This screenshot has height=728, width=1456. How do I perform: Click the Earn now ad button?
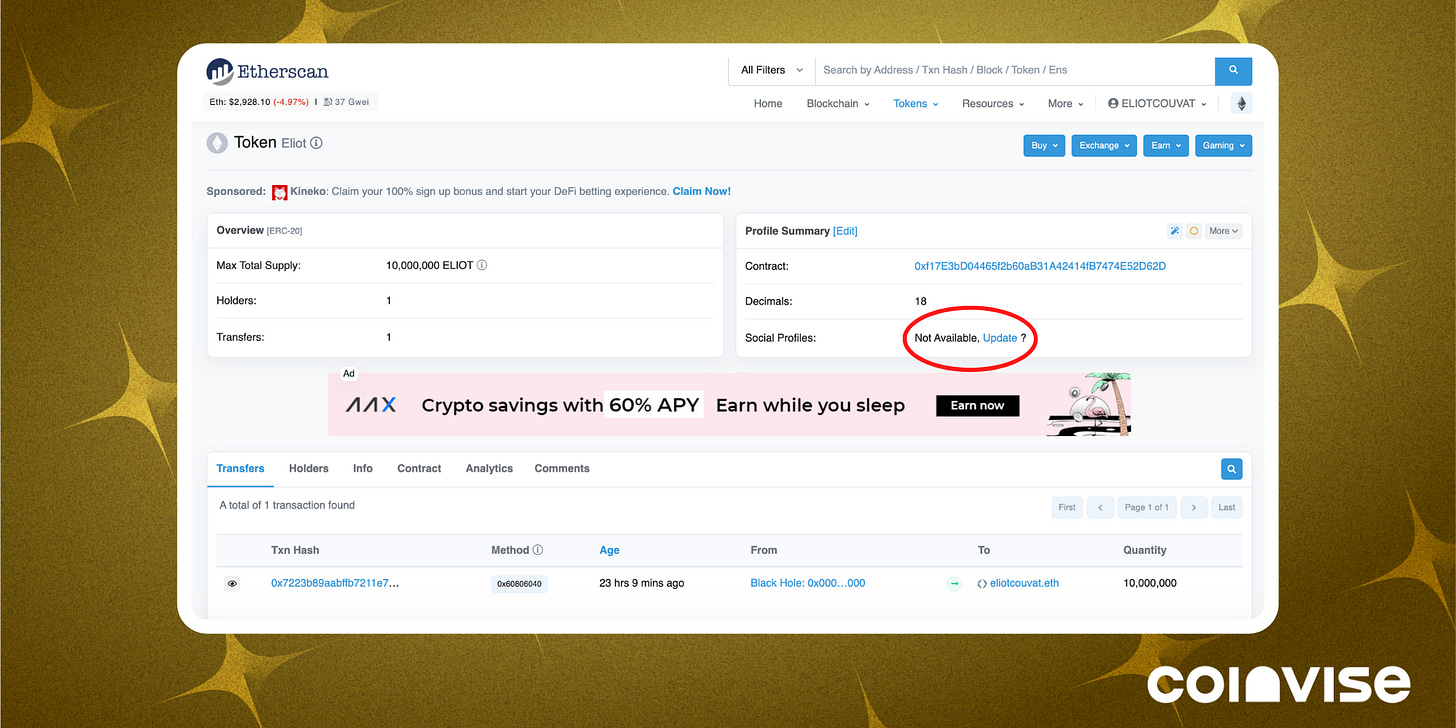click(x=978, y=405)
